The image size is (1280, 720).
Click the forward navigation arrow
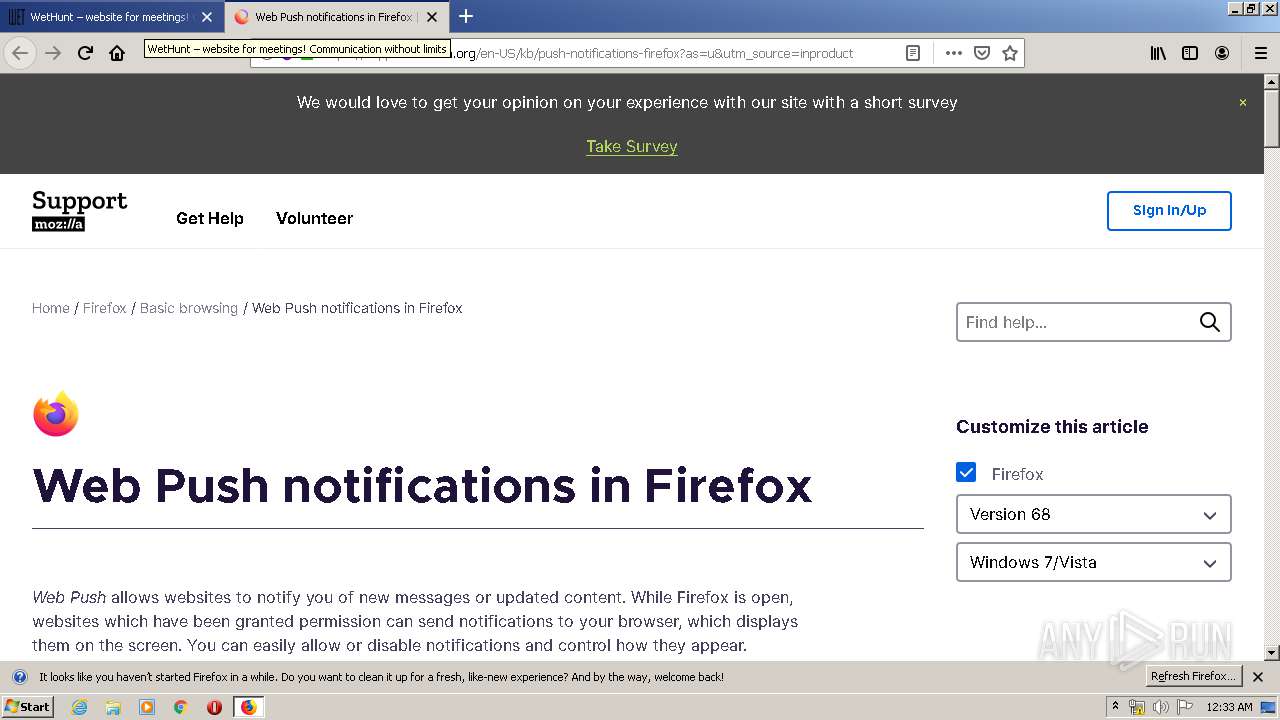pyautogui.click(x=53, y=53)
